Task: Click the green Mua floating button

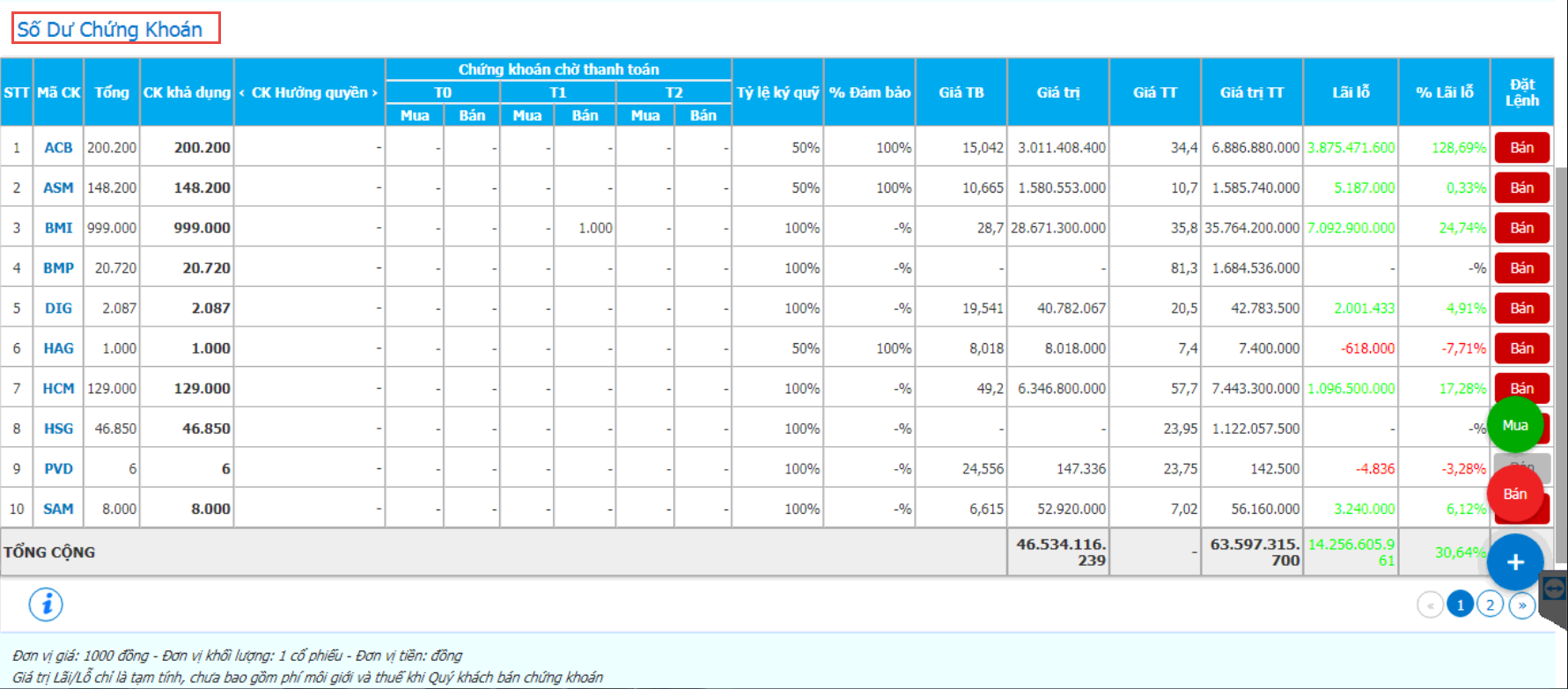Action: [x=1515, y=425]
